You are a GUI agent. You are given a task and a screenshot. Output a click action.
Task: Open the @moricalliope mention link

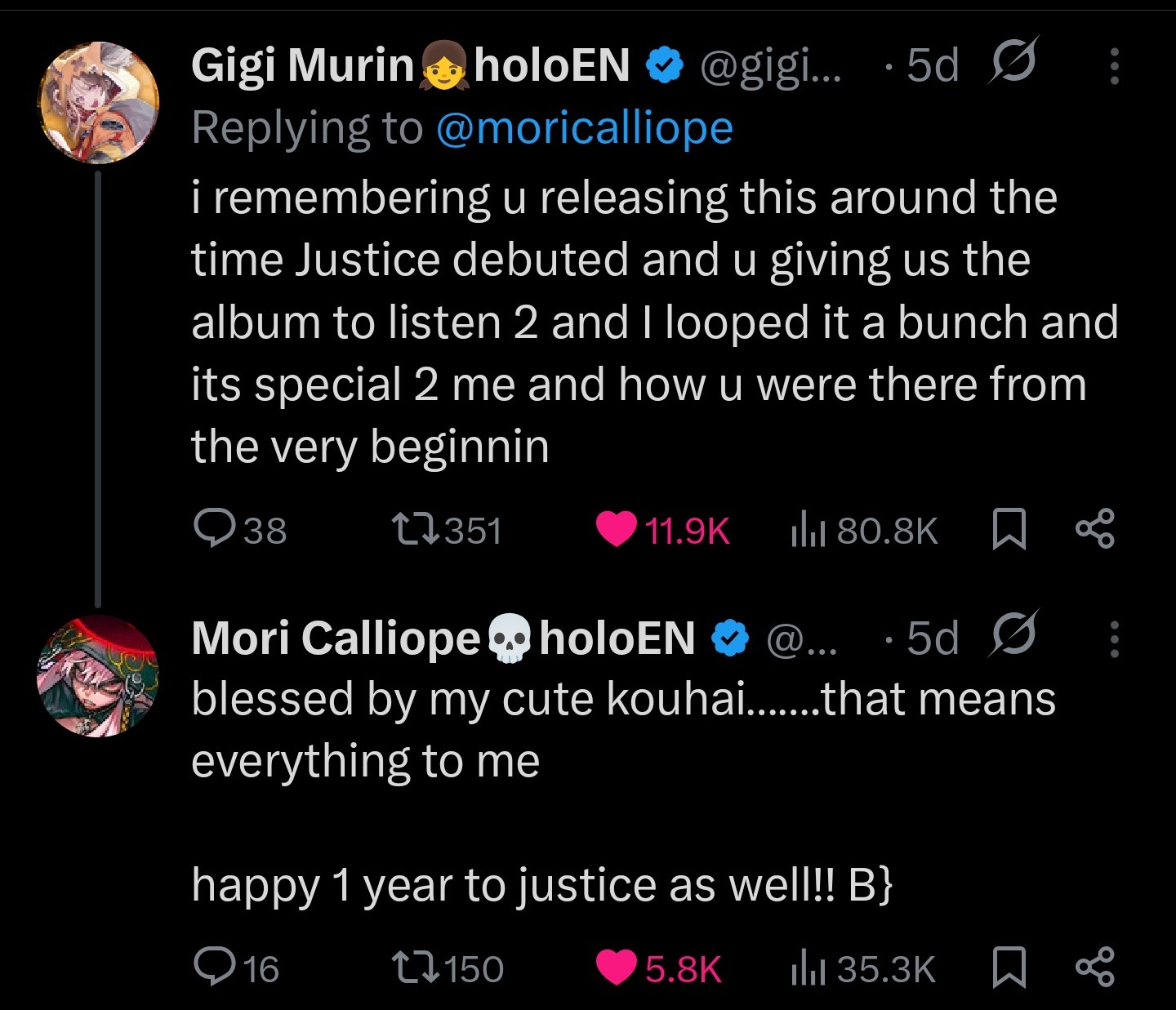point(585,129)
